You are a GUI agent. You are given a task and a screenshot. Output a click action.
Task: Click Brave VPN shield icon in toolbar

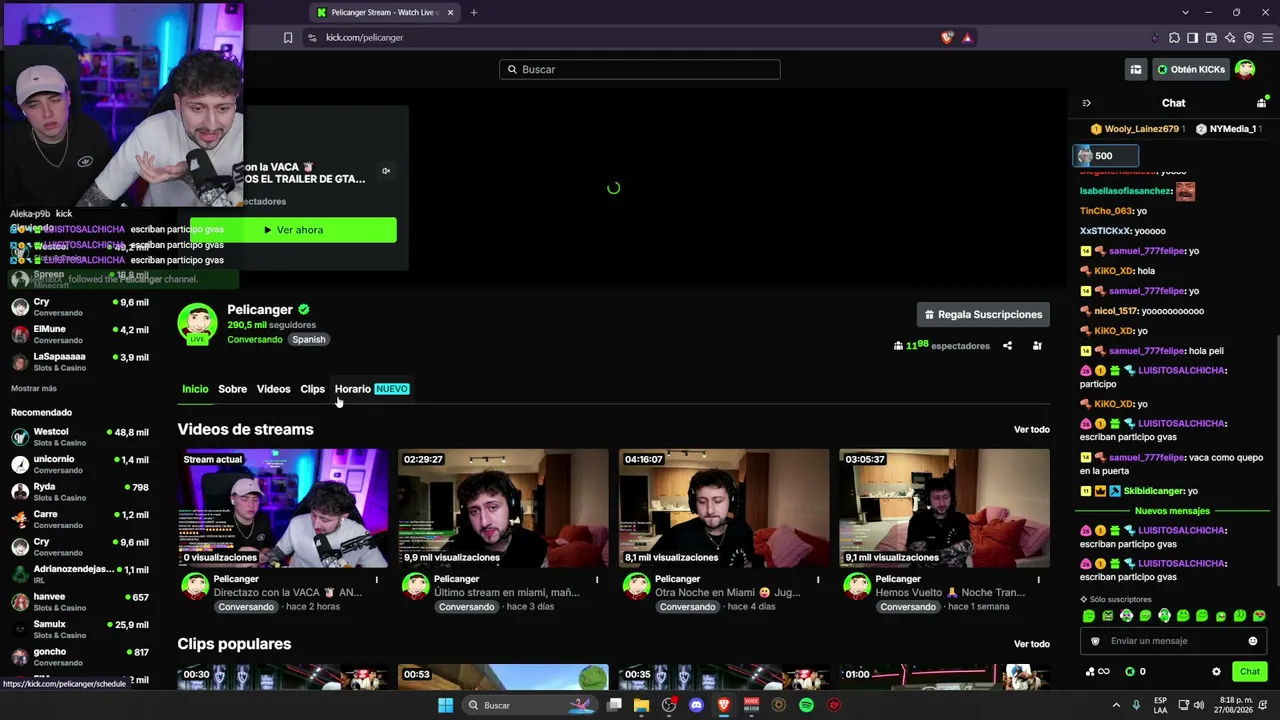point(1248,38)
